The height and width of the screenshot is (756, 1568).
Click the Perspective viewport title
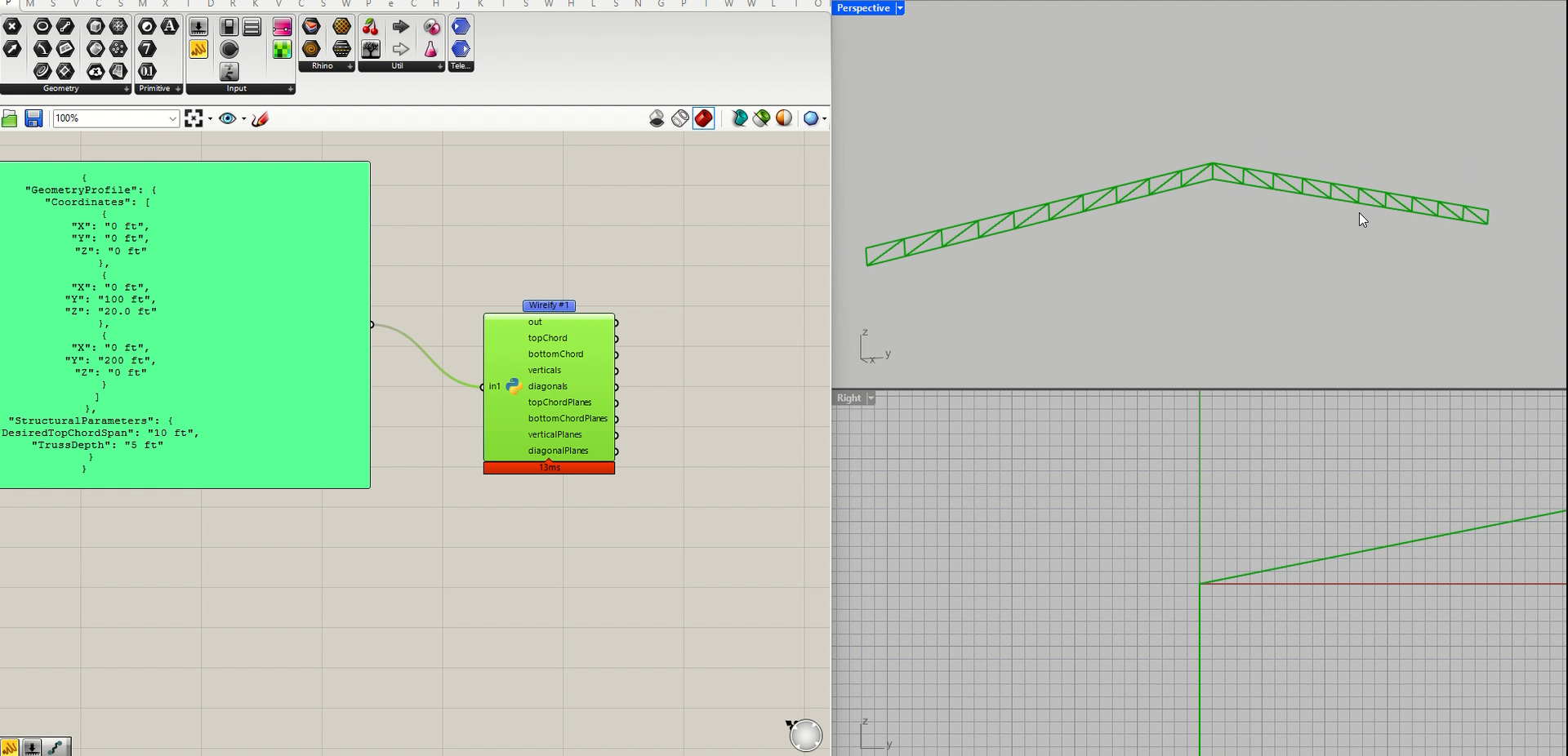(863, 7)
